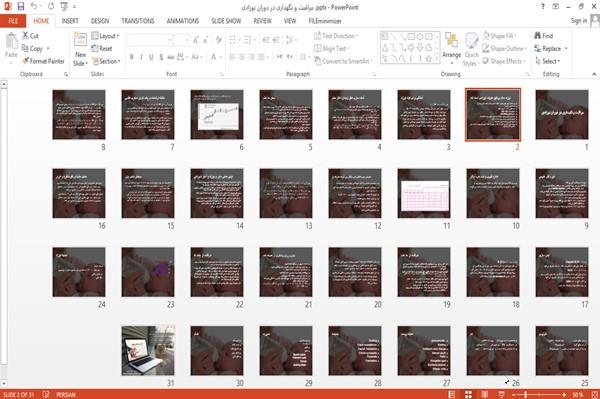Click zoom in plus button
This screenshot has width=600, height=399.
[x=564, y=394]
